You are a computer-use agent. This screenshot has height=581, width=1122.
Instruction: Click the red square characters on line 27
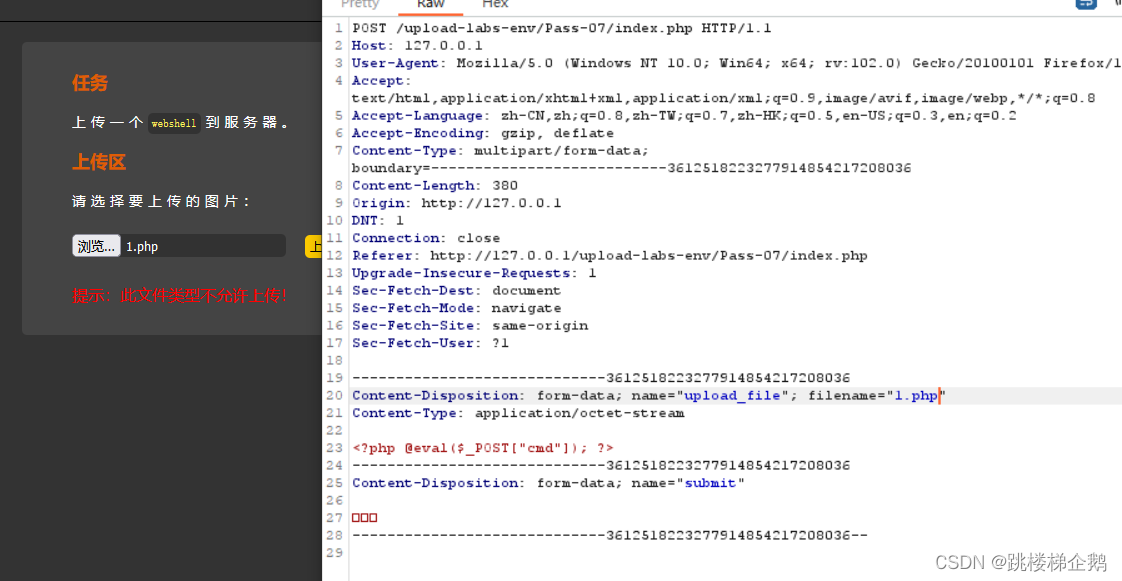coord(364,518)
